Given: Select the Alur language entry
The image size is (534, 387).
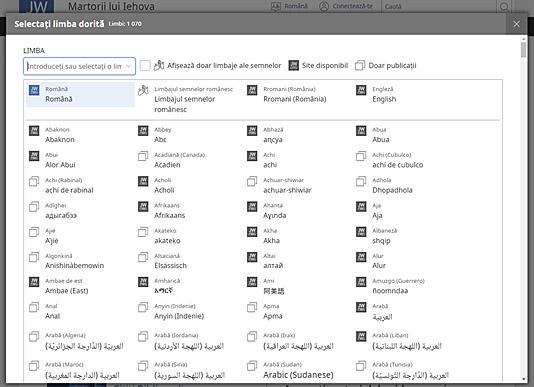Looking at the screenshot, I should (x=407, y=261).
